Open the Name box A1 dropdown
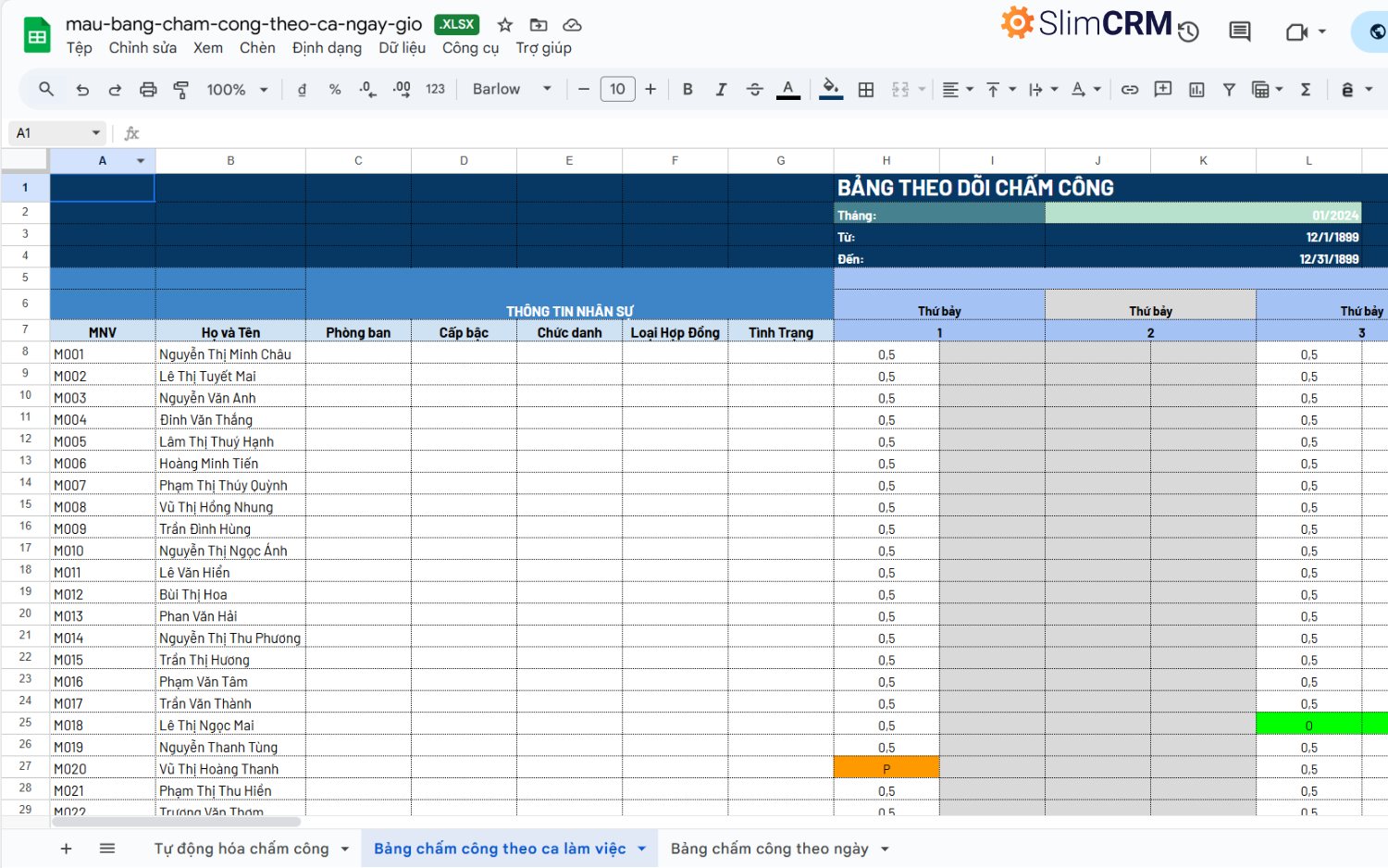The height and width of the screenshot is (868, 1388). tap(95, 133)
